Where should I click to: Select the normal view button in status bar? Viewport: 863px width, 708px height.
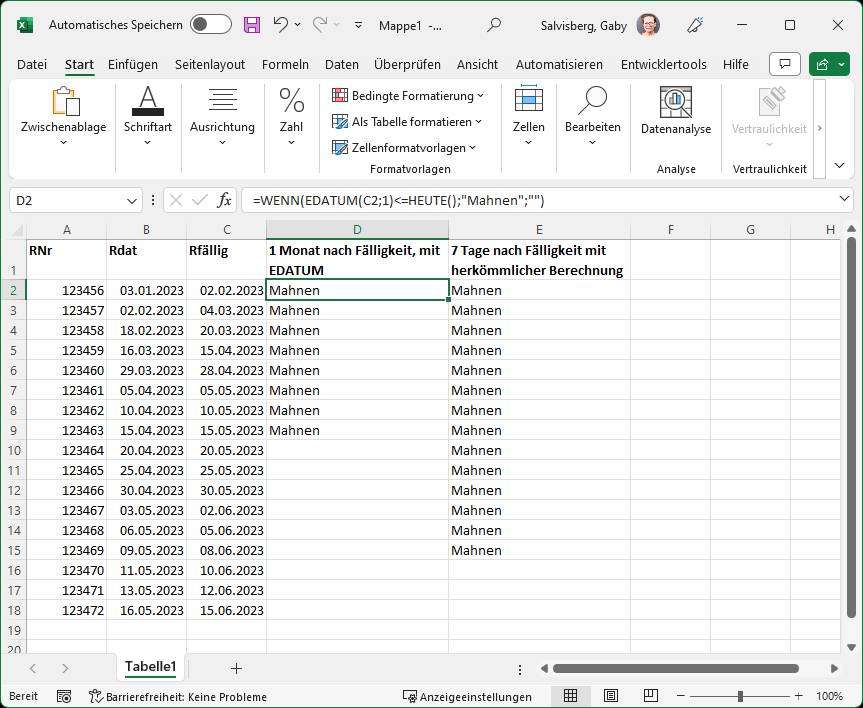570,696
